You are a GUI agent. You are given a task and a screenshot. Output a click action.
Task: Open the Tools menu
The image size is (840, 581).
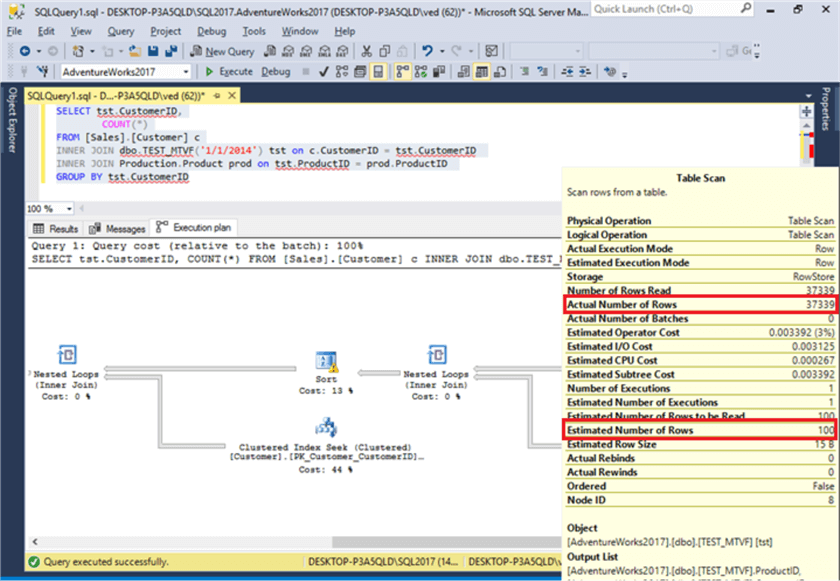tap(254, 31)
